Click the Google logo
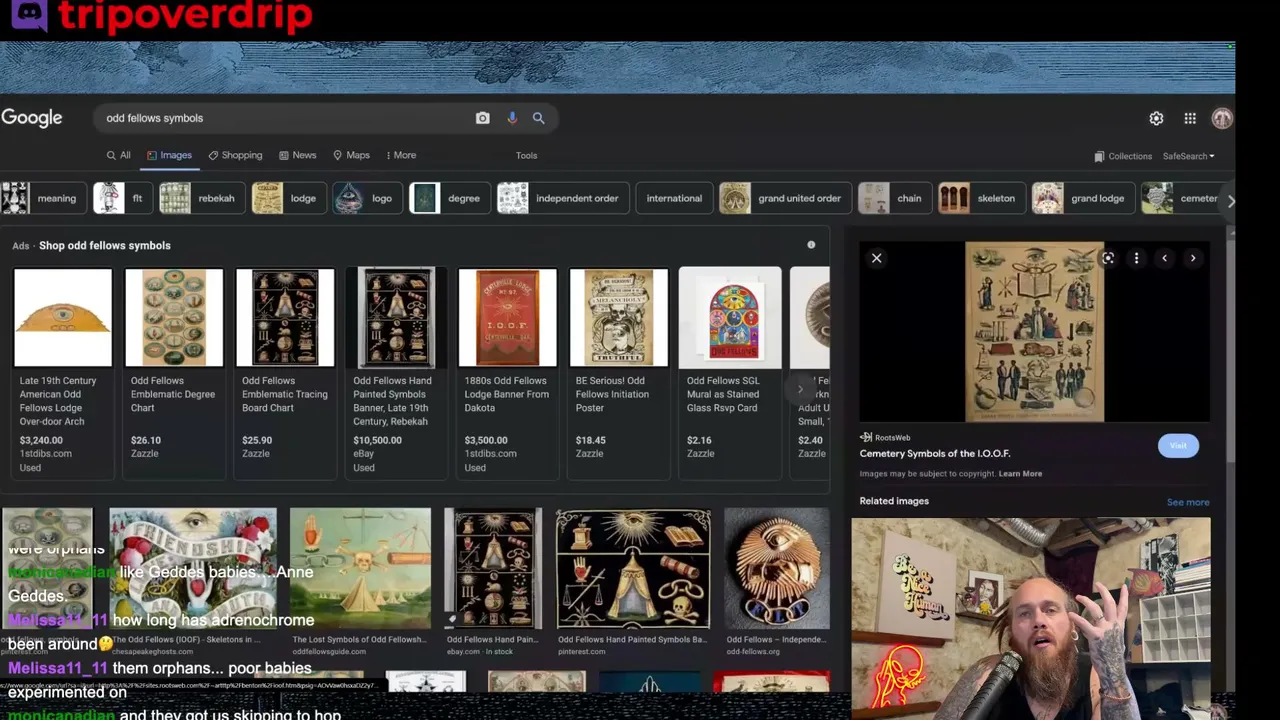This screenshot has width=1280, height=720. point(32,118)
